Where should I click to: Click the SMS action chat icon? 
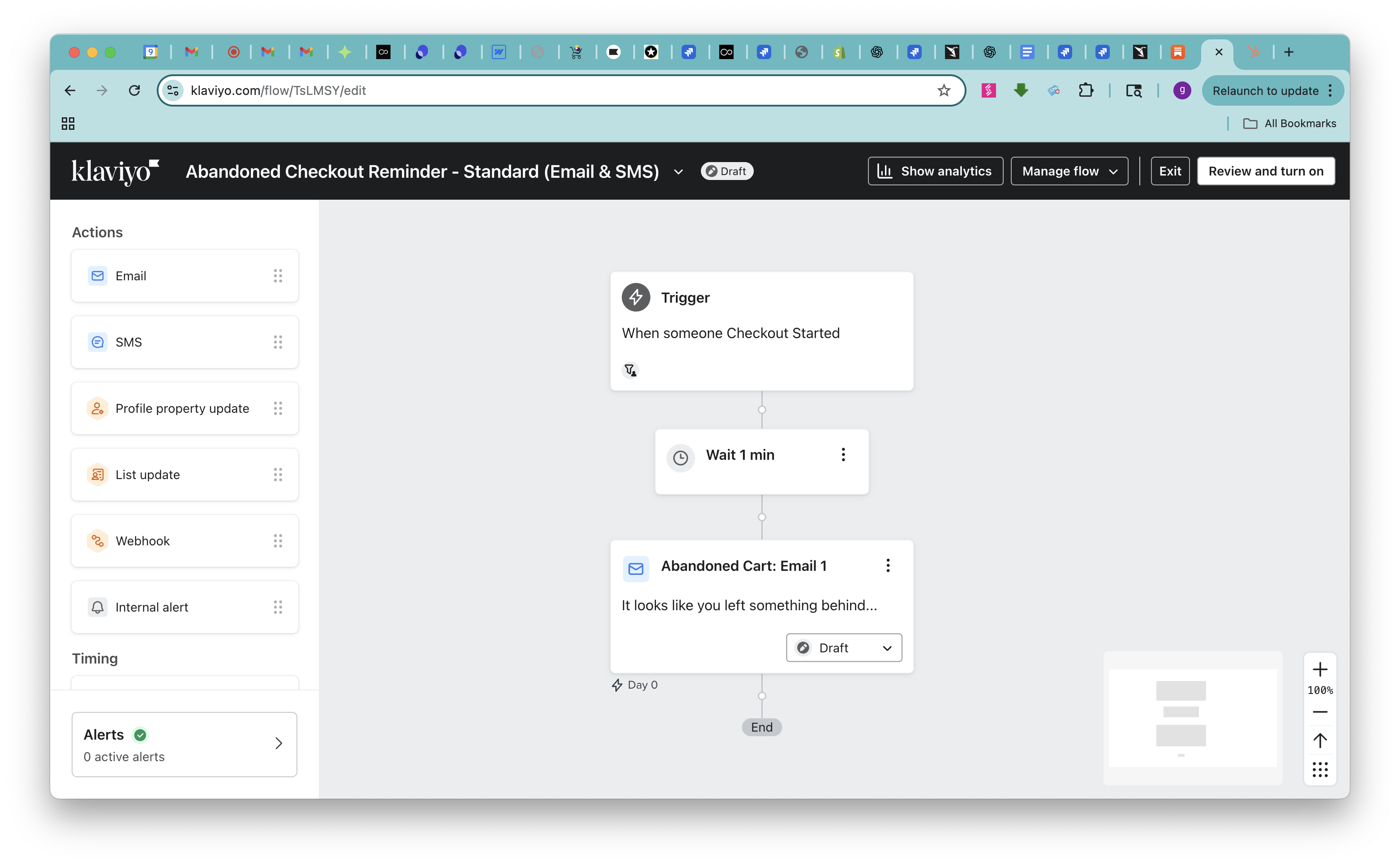(98, 342)
